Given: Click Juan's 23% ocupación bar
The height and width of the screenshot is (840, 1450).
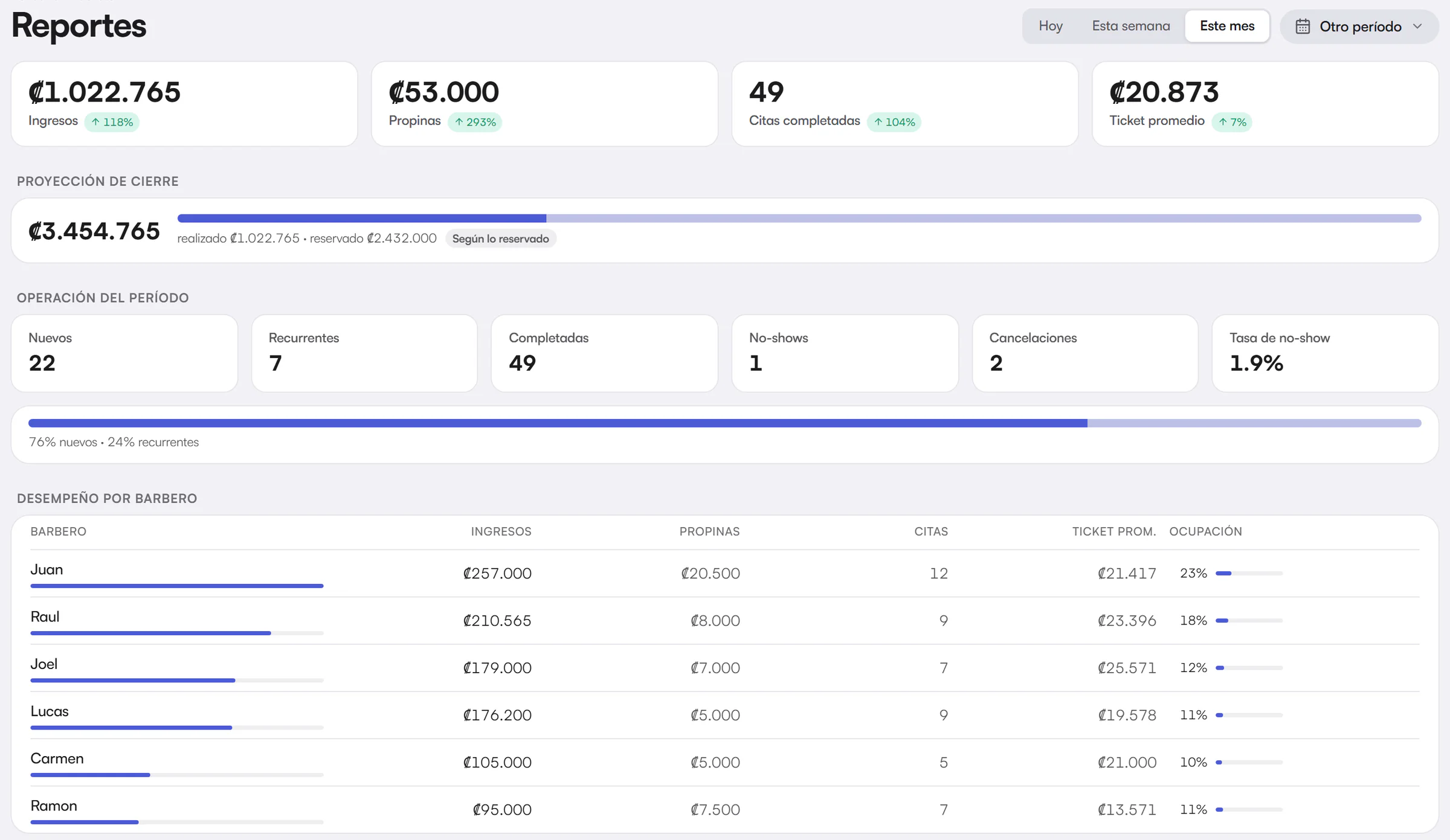Looking at the screenshot, I should 1249,573.
